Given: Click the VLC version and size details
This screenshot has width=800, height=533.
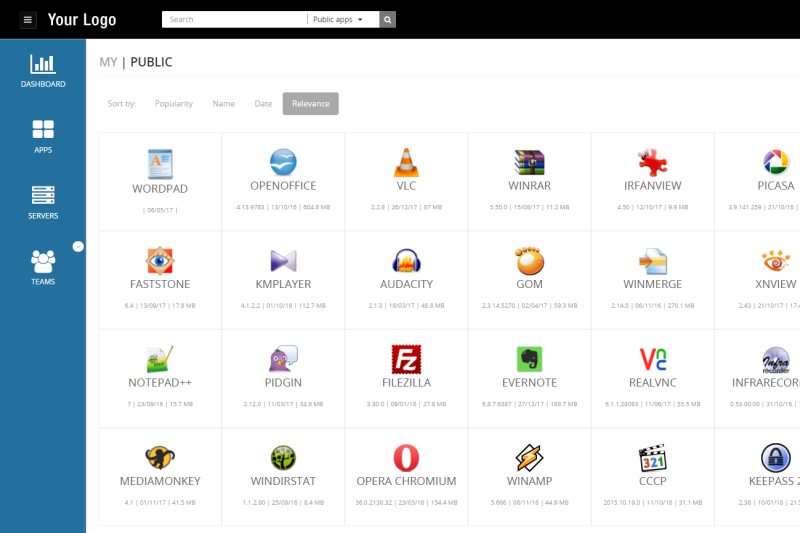Looking at the screenshot, I should (406, 207).
